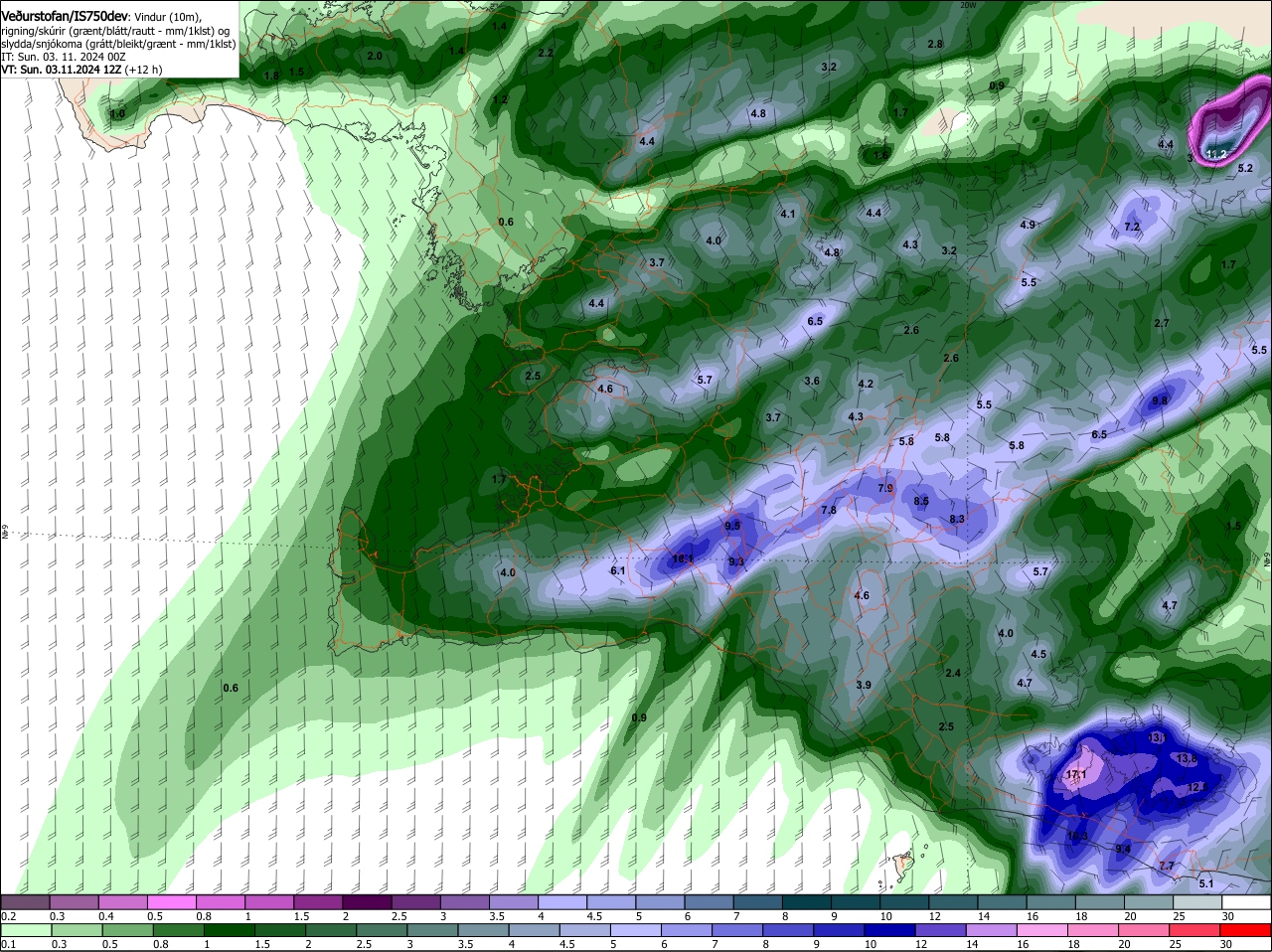Click the 1.0 precipitation value
The height and width of the screenshot is (952, 1272).
click(117, 114)
